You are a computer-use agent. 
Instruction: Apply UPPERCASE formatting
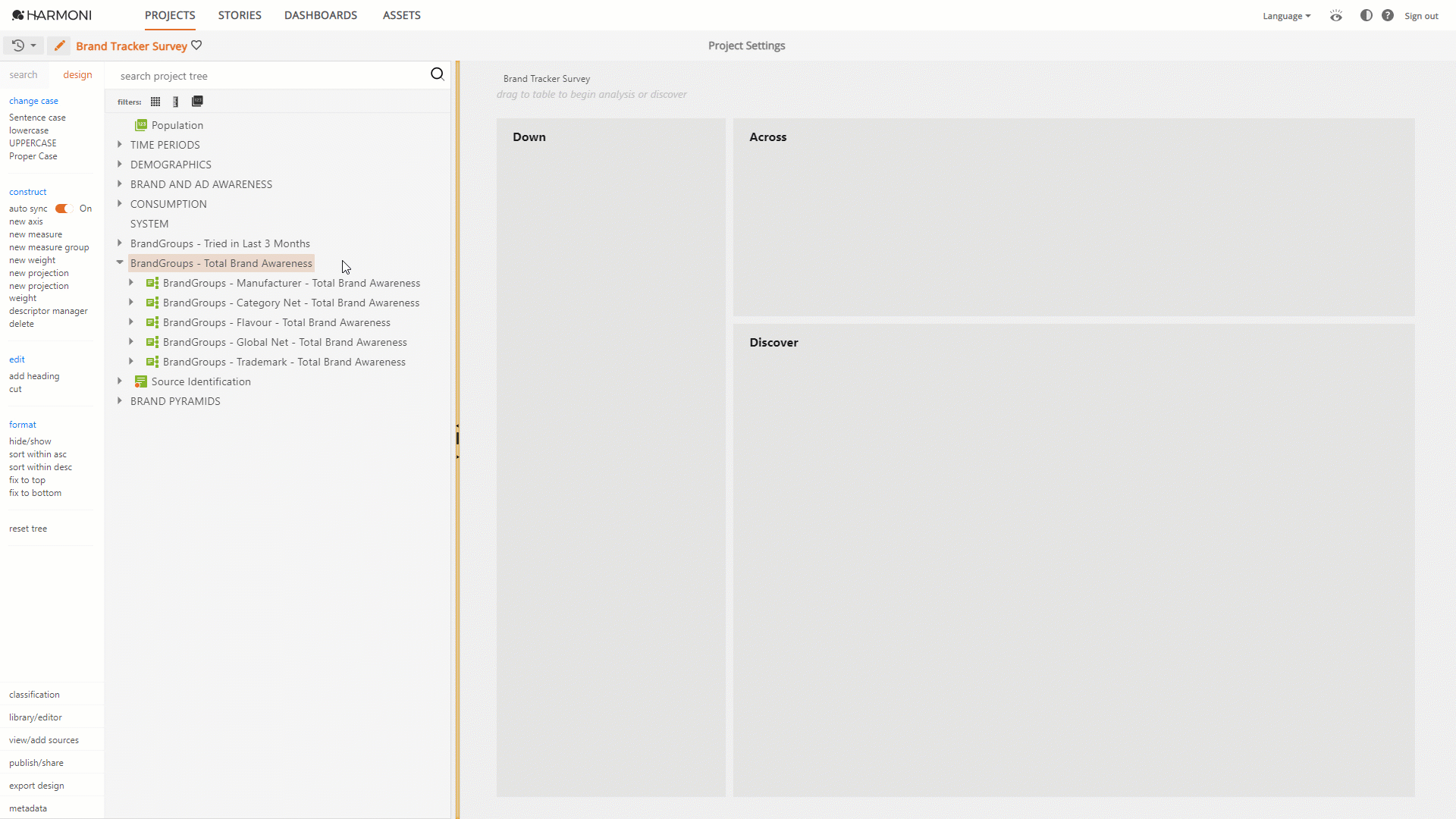pyautogui.click(x=33, y=143)
